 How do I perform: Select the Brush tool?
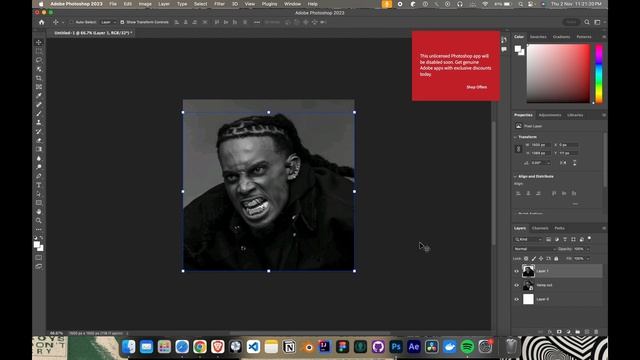pyautogui.click(x=39, y=113)
